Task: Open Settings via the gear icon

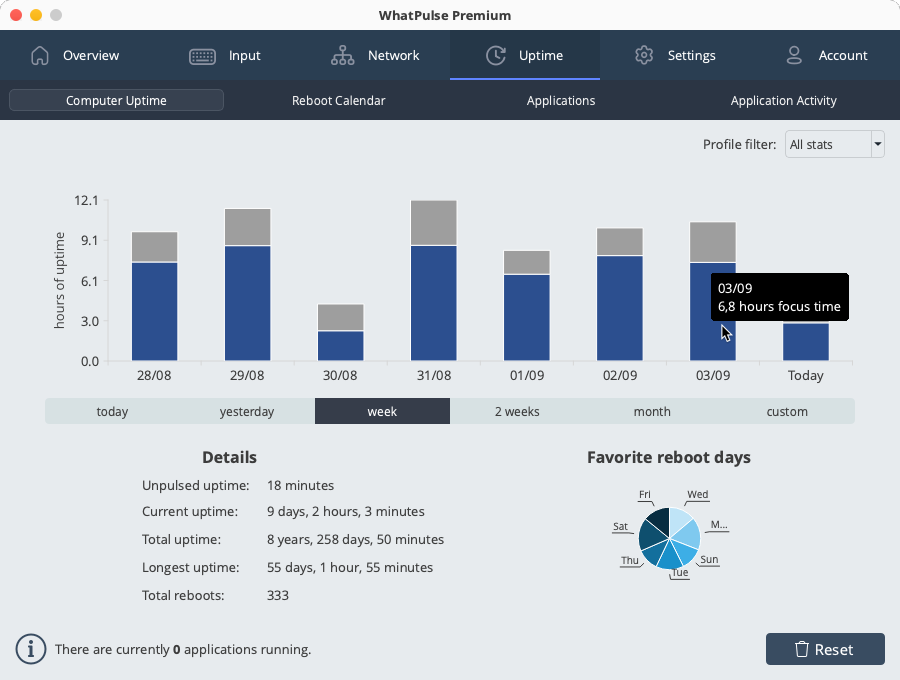Action: [643, 56]
